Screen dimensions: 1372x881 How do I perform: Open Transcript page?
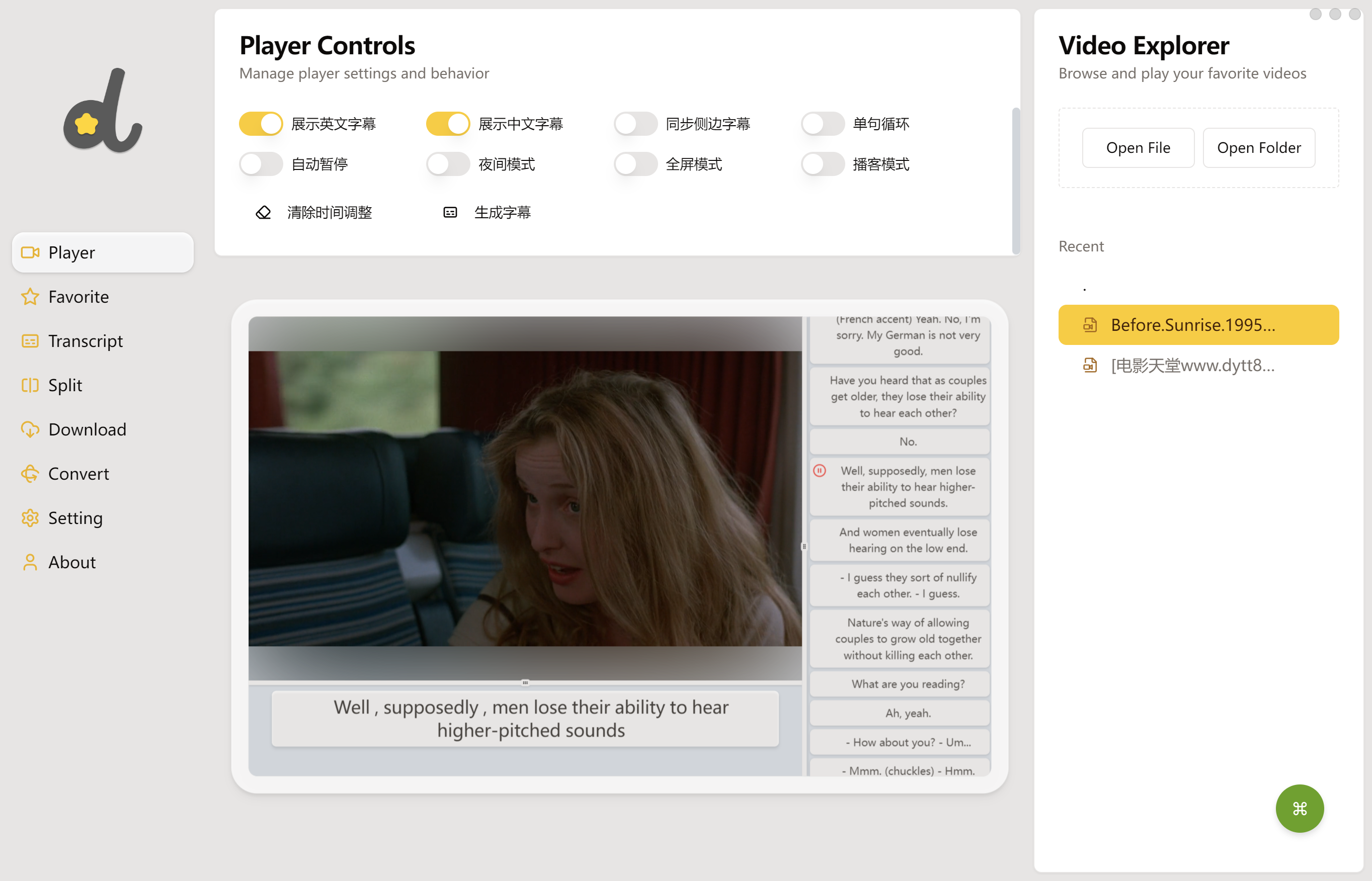(103, 341)
